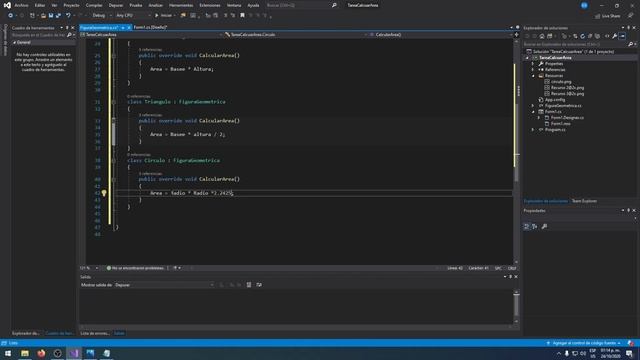640x360 pixels.
Task: Click the bookmark toolbar icon
Action: pos(242,16)
